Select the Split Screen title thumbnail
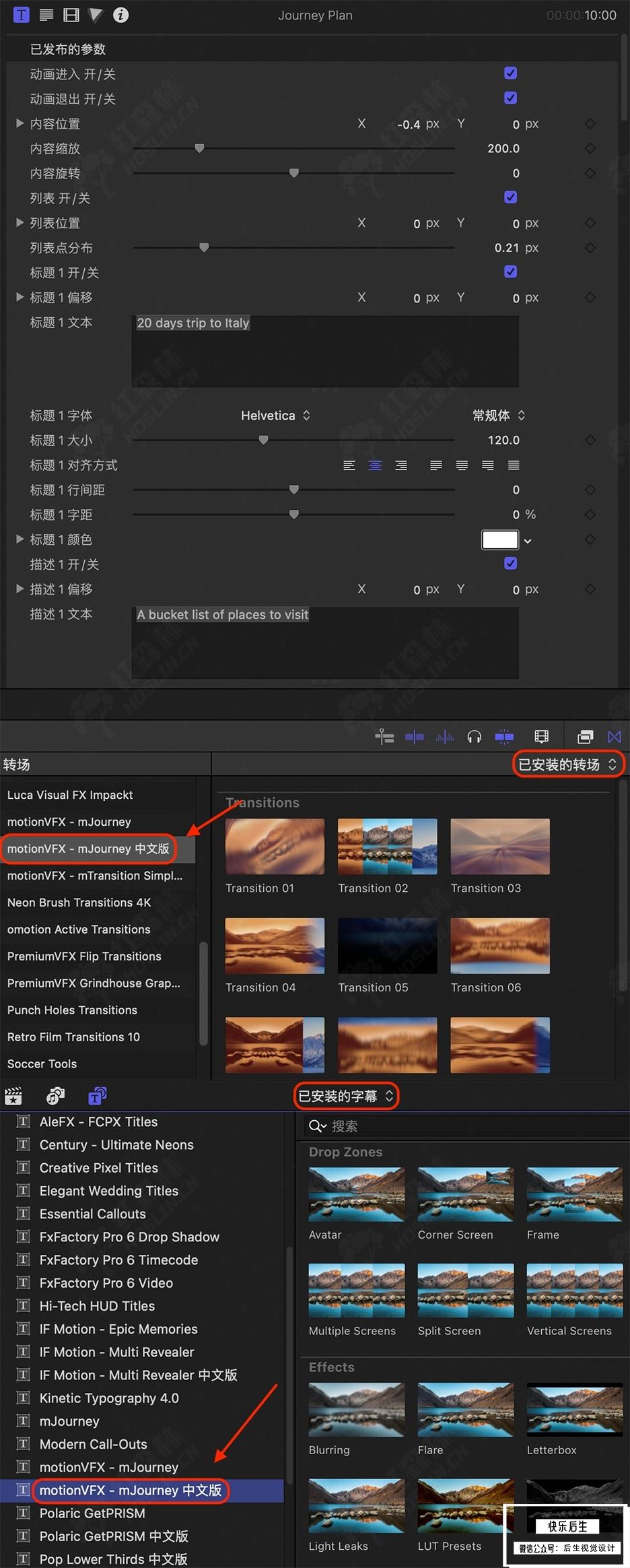The height and width of the screenshot is (1568, 630). pos(466,1291)
